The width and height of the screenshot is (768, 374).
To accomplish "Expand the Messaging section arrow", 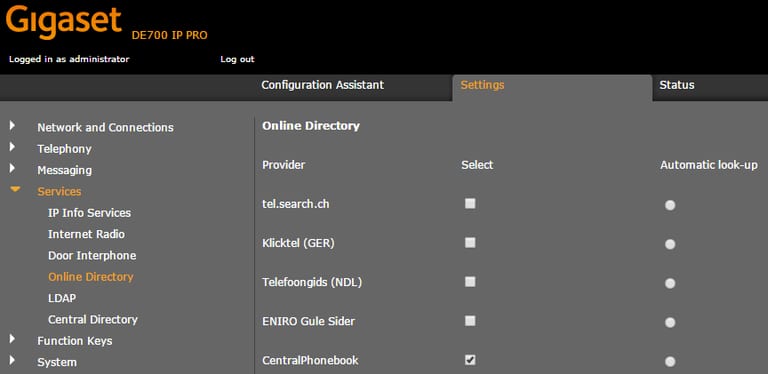I will (12, 169).
